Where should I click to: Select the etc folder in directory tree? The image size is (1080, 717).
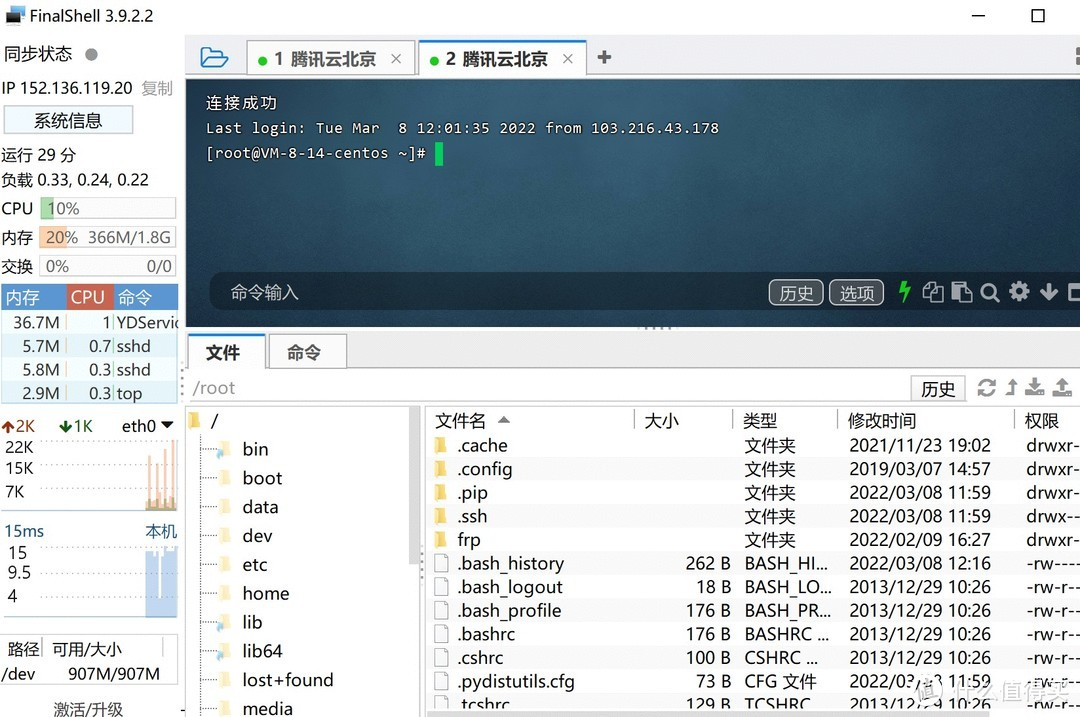coord(255,565)
